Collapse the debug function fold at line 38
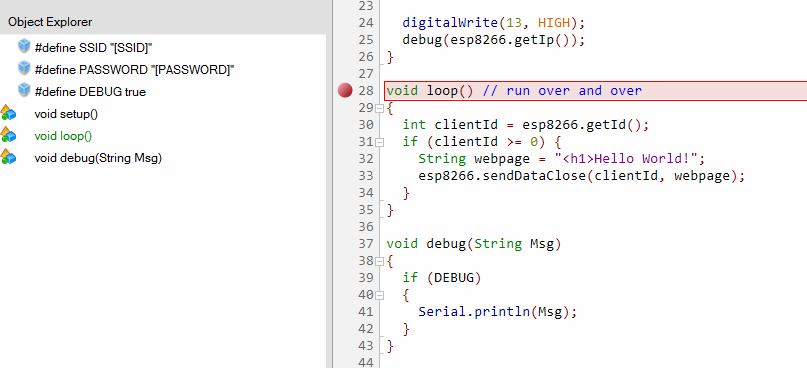Image resolution: width=807 pixels, height=368 pixels. [x=379, y=261]
